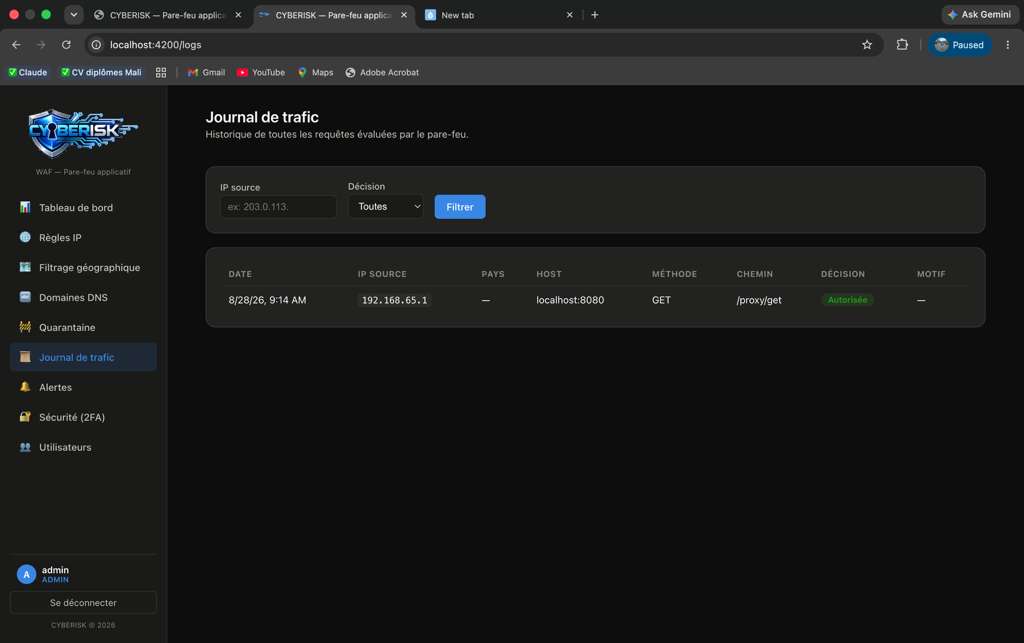Click the Sécurité (2FA) lock icon

(25, 416)
